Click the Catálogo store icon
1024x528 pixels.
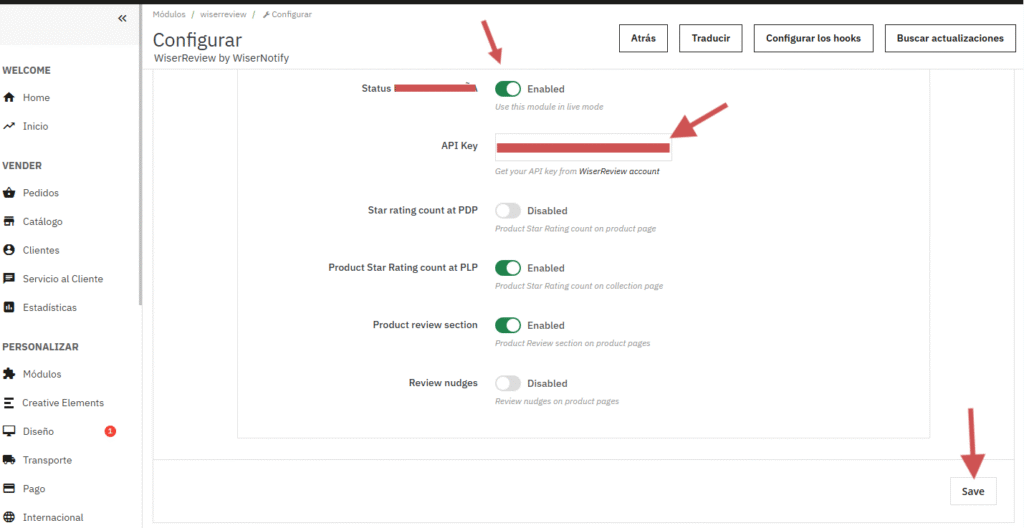pos(9,222)
